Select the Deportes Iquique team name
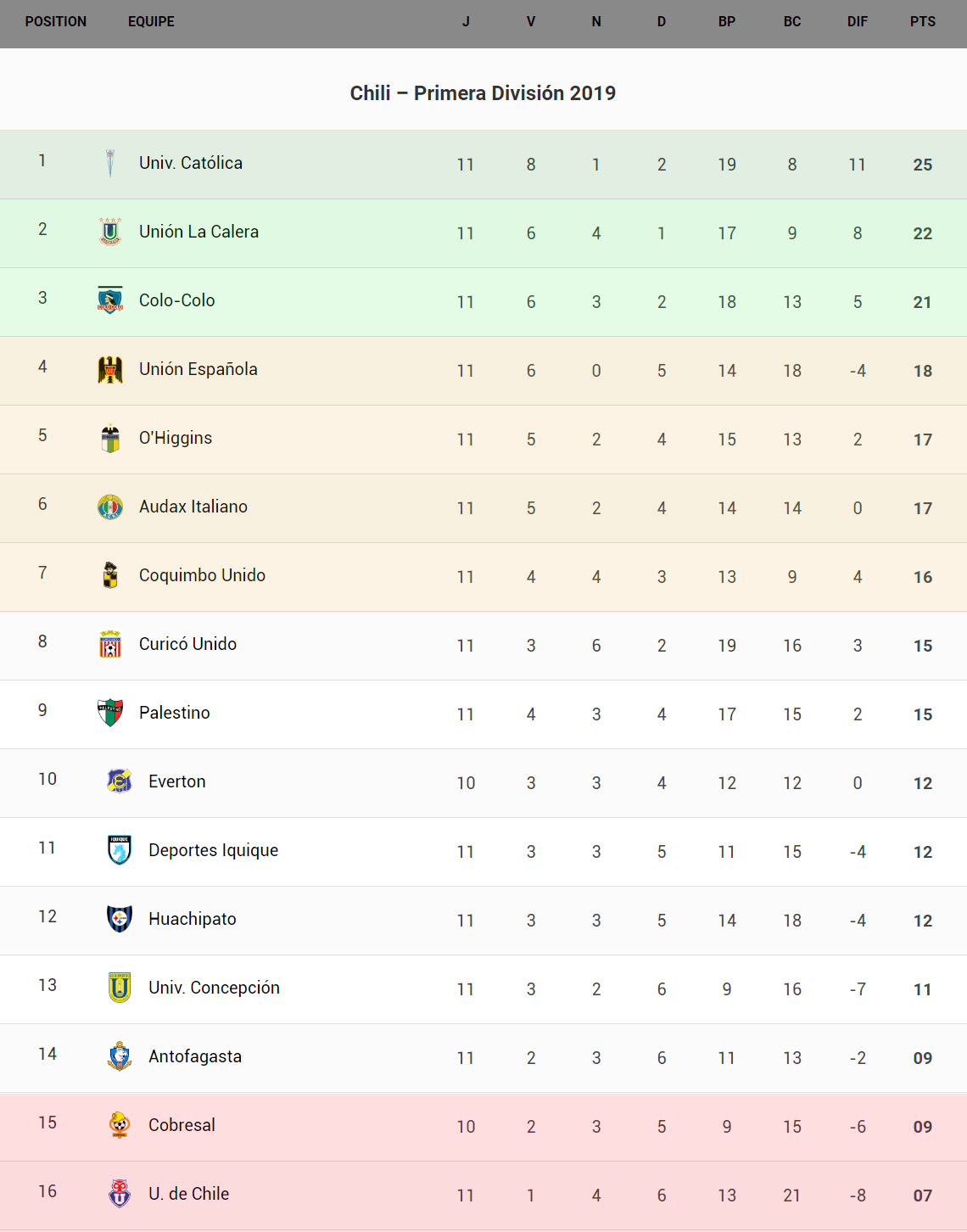 [x=213, y=850]
